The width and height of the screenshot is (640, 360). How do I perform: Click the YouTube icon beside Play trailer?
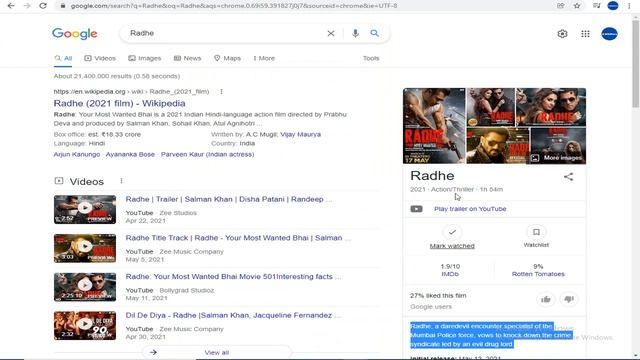coord(416,209)
